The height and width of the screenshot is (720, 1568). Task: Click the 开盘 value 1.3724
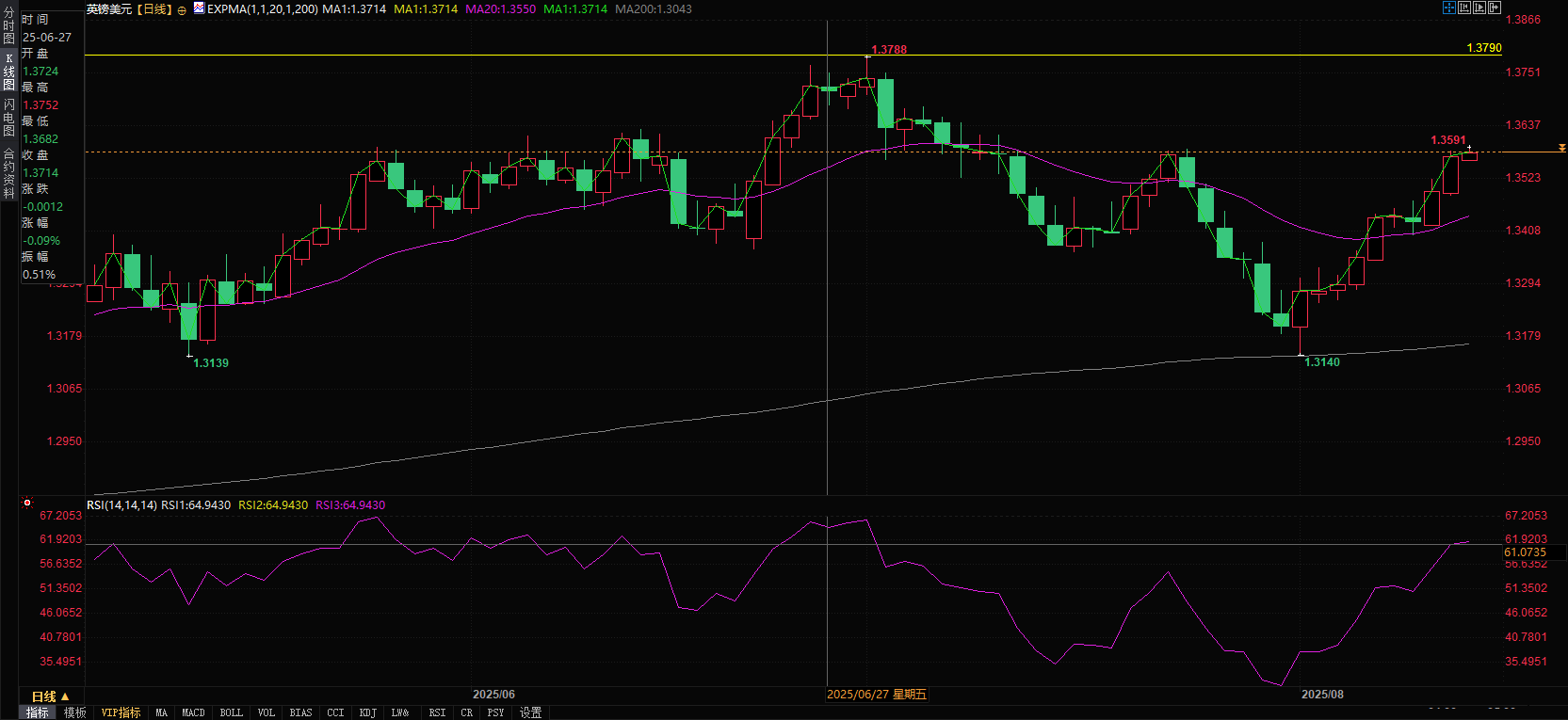tap(40, 72)
